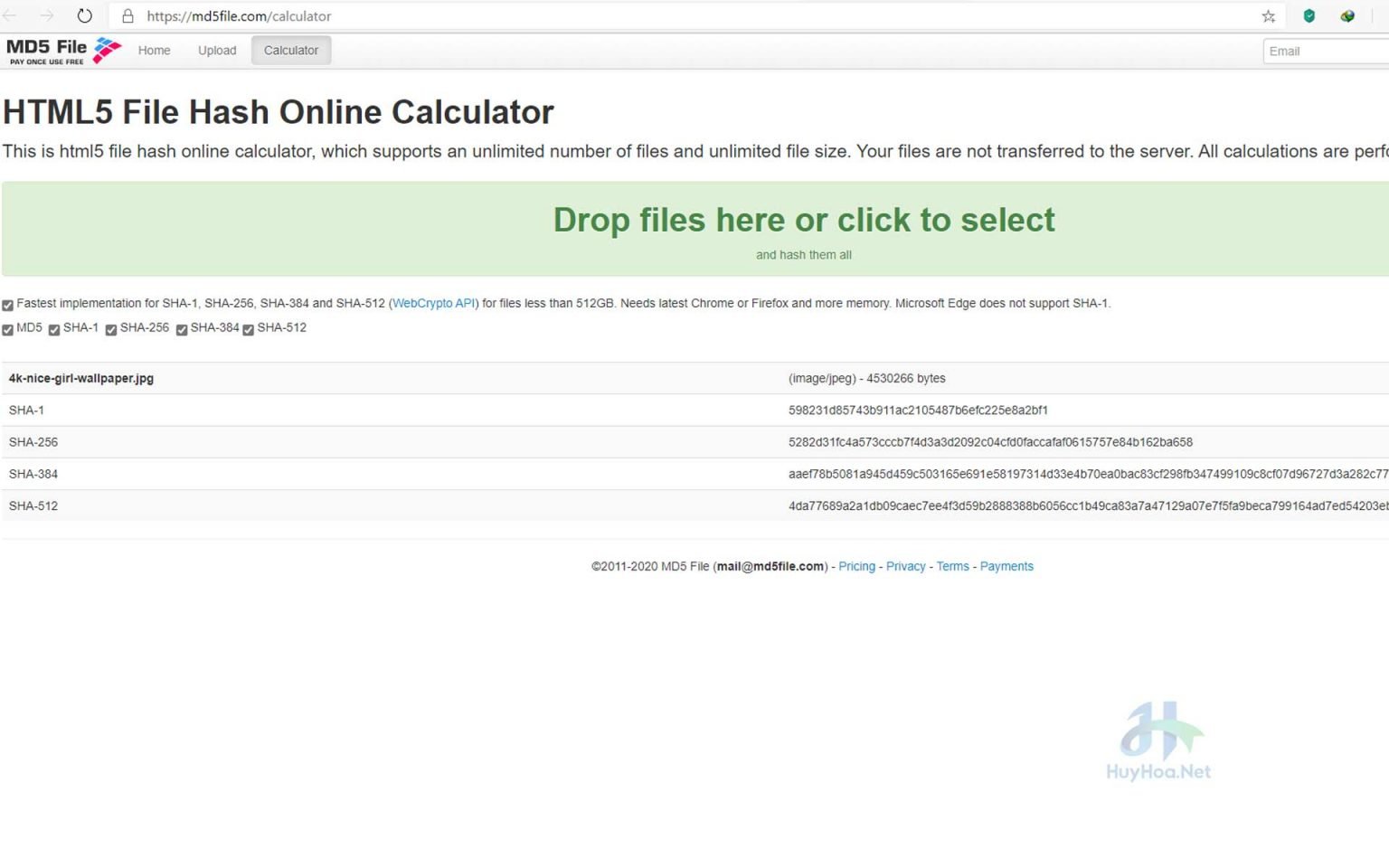
Task: Uncheck the MD5 checkbox
Action: [8, 329]
